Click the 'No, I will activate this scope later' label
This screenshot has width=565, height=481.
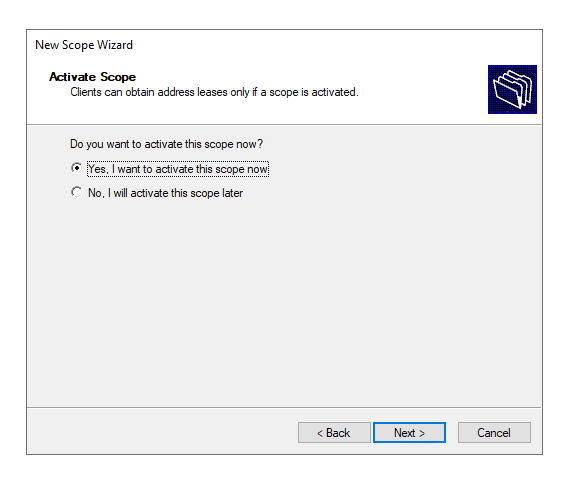click(x=165, y=193)
